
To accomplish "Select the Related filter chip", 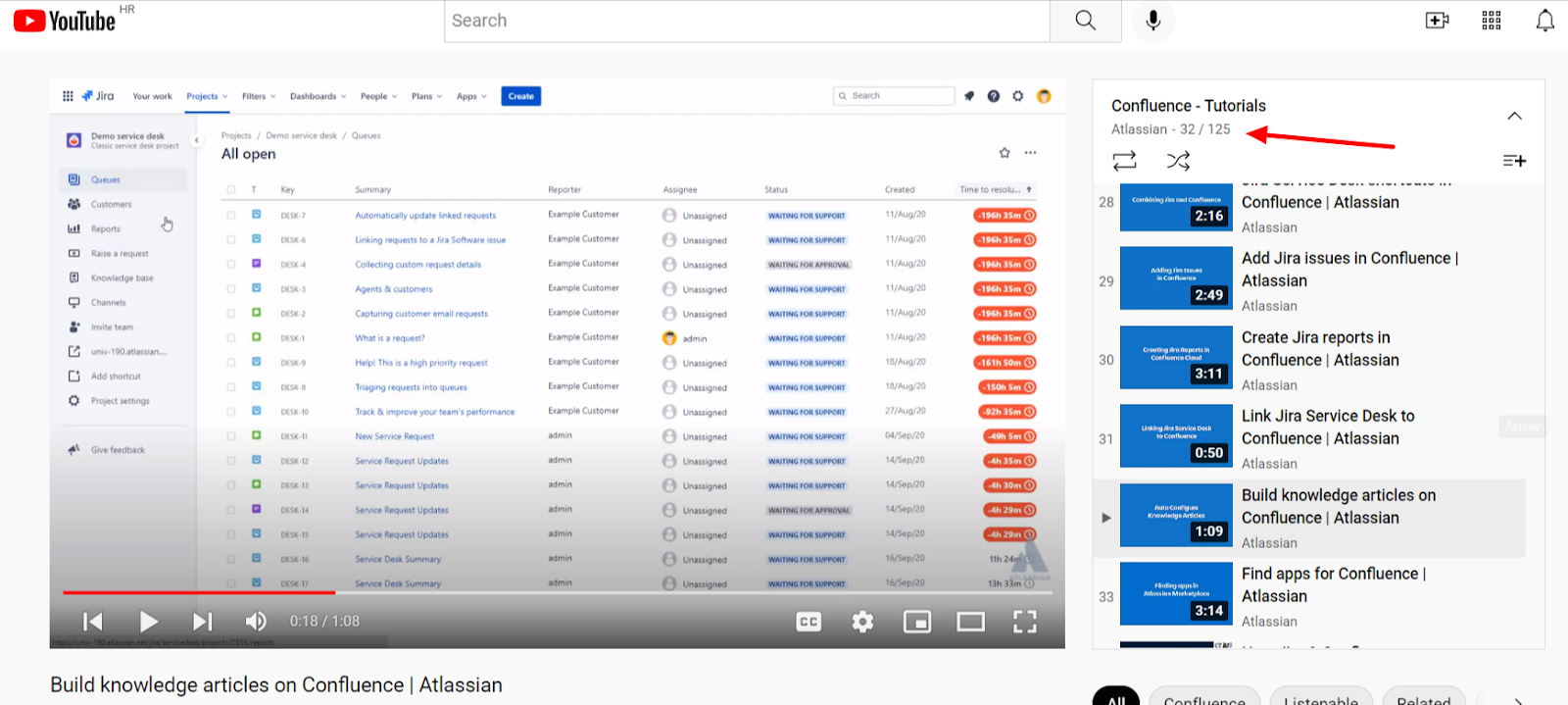I will point(1424,698).
